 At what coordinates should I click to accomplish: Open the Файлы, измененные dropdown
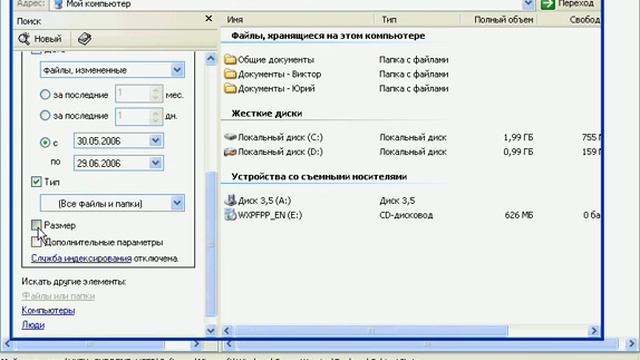(177, 70)
